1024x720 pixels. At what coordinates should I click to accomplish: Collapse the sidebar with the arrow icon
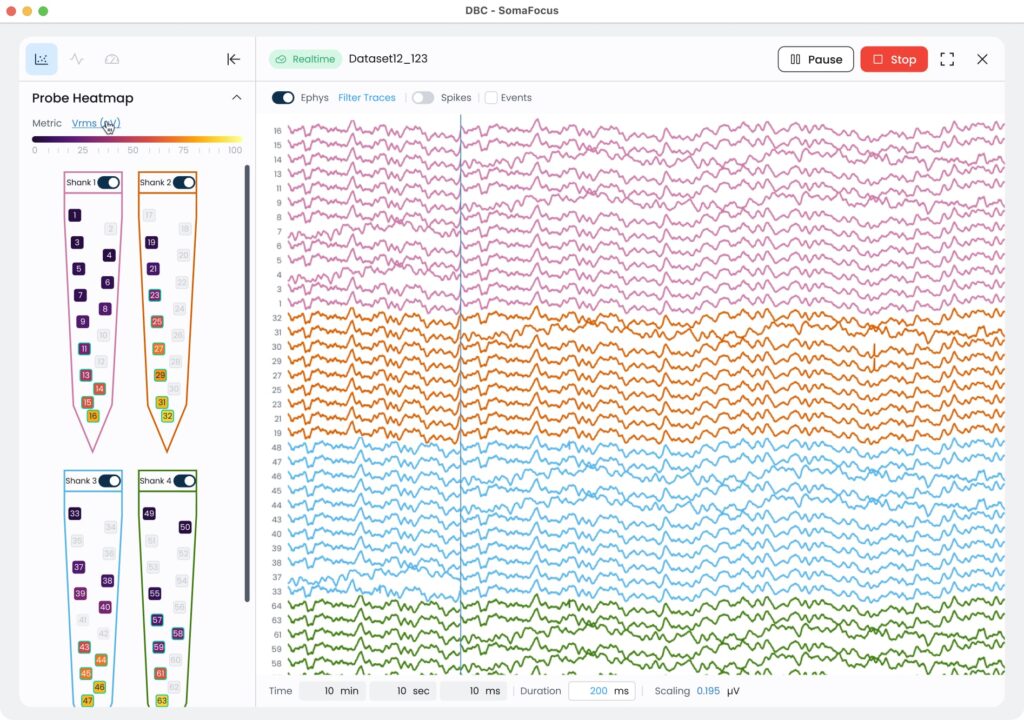233,59
